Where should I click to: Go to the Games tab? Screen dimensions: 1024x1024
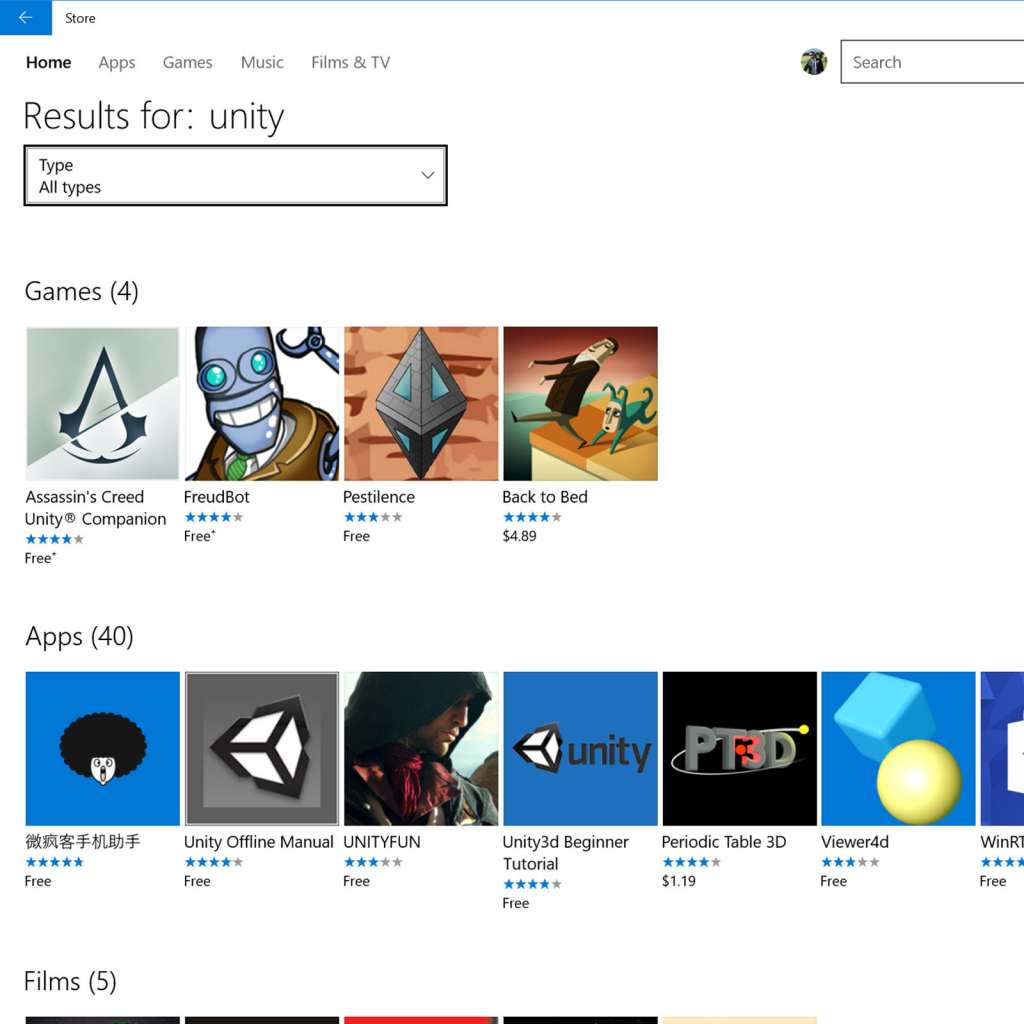tap(187, 62)
